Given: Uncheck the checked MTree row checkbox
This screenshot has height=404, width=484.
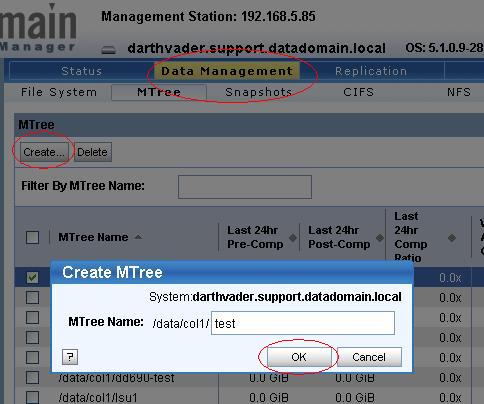Looking at the screenshot, I should pos(32,277).
